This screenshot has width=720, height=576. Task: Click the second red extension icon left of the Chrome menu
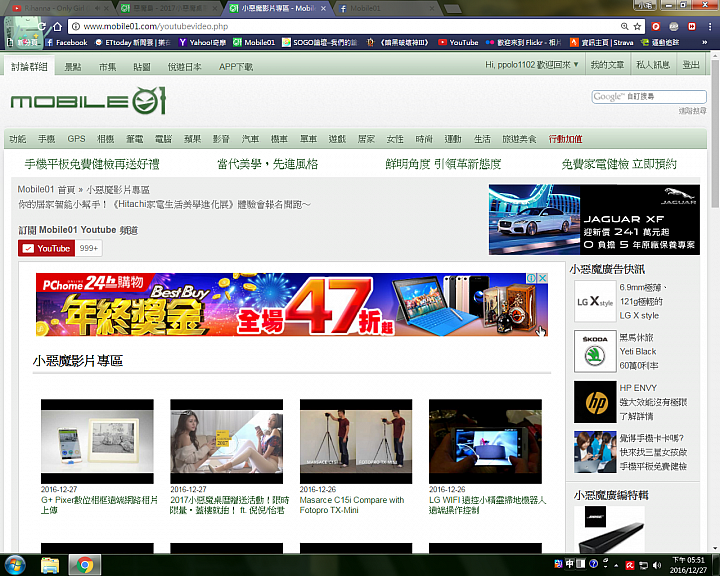coord(692,27)
